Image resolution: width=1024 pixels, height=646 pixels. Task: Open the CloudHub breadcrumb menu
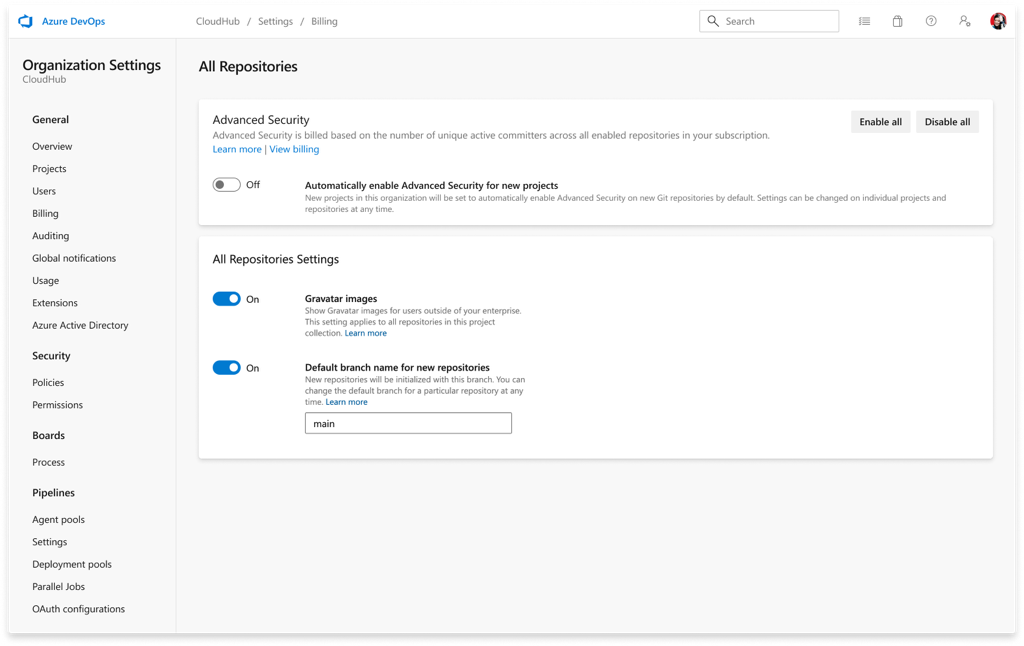217,20
